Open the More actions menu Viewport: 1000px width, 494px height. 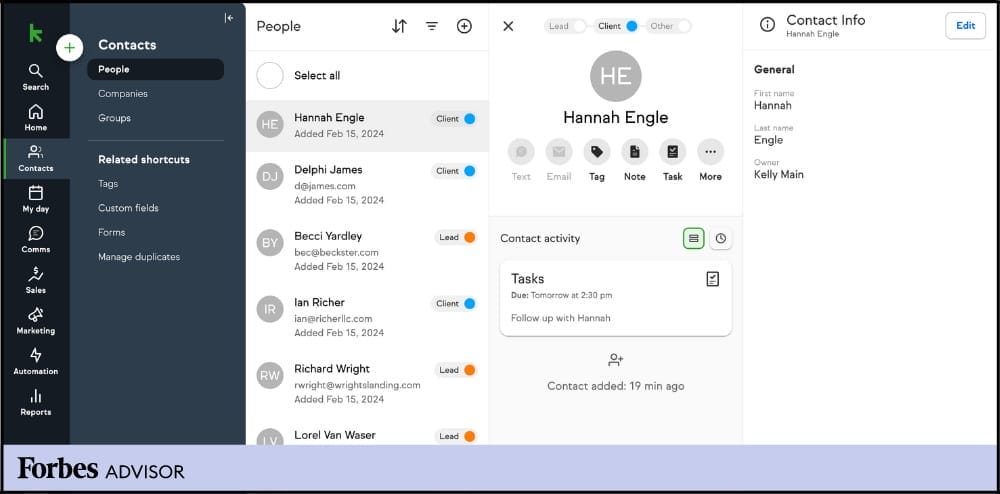click(710, 152)
